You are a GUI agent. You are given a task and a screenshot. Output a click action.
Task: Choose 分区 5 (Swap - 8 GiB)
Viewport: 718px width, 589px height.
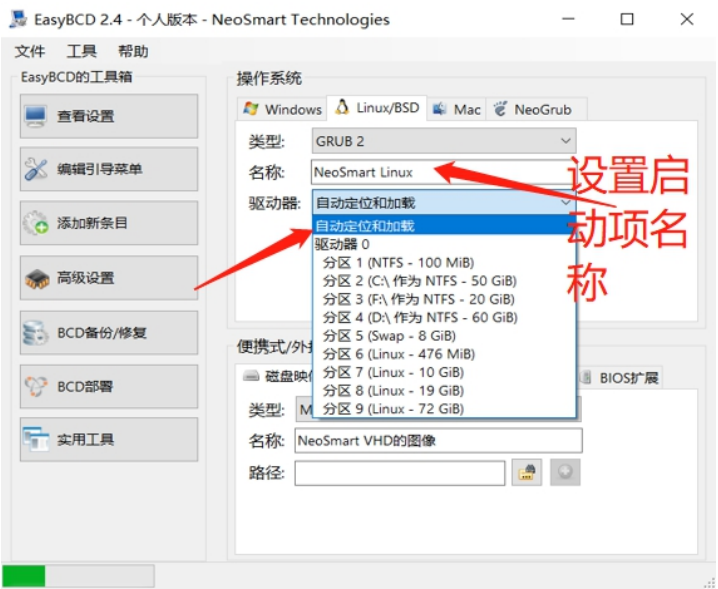444,336
